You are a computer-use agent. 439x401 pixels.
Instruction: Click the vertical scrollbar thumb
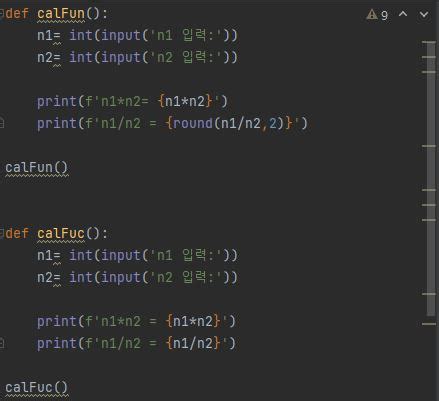click(x=431, y=178)
